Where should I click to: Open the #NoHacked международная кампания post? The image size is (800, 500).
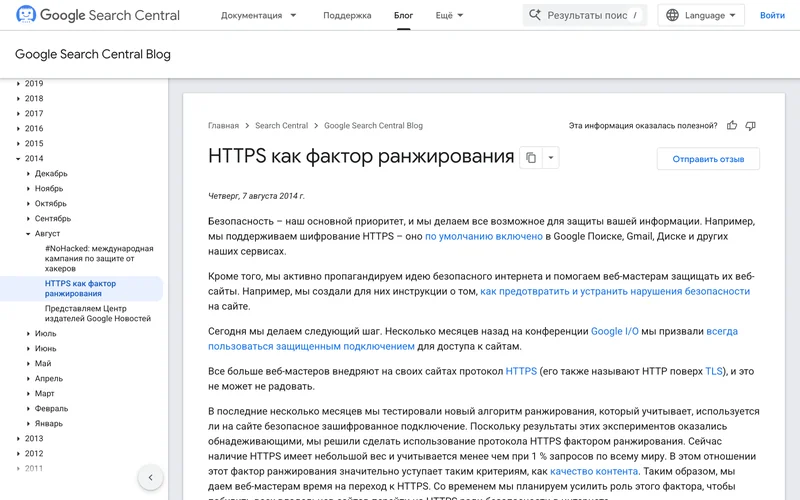click(99, 259)
